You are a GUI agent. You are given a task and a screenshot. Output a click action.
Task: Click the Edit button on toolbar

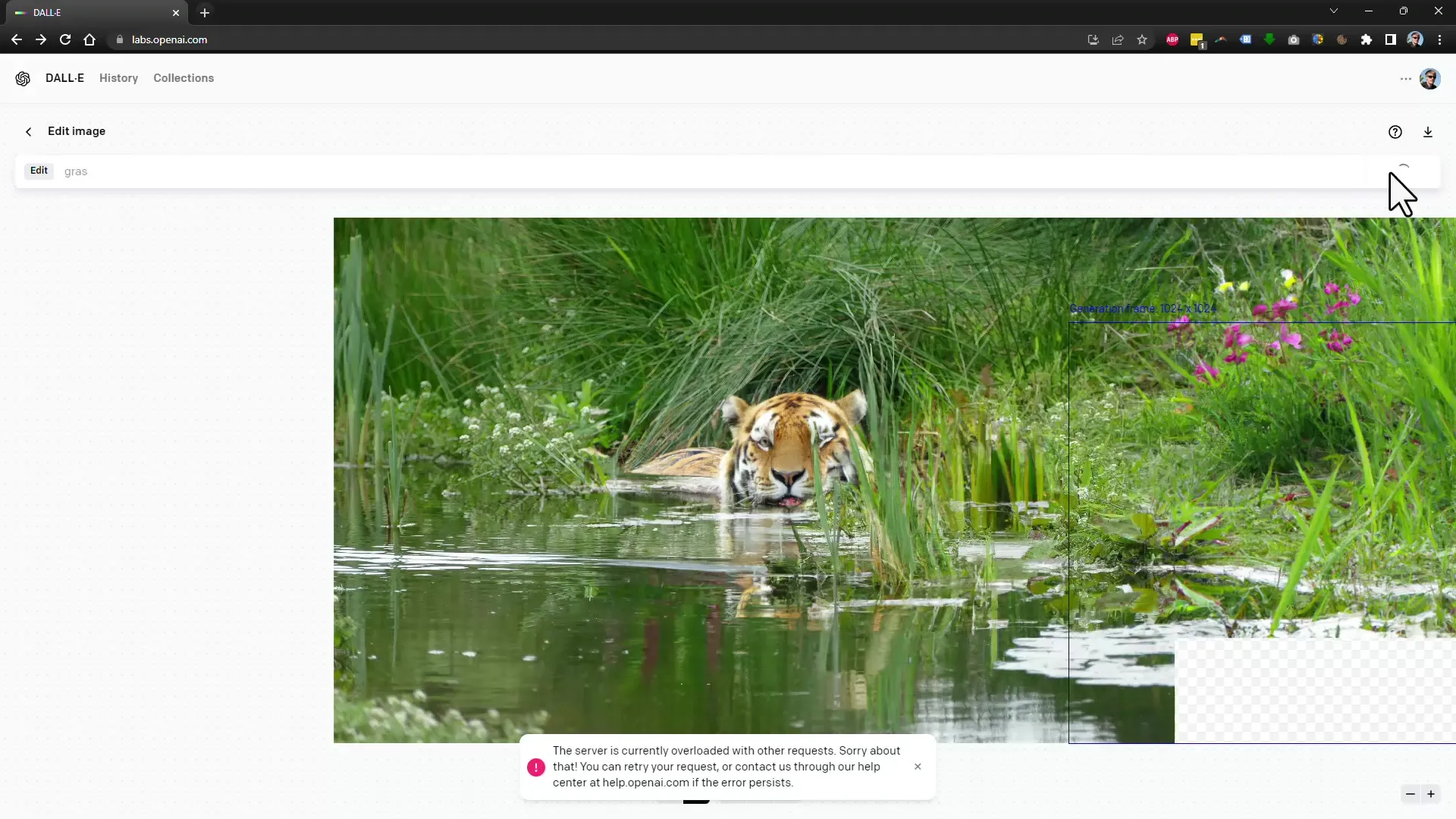(38, 170)
